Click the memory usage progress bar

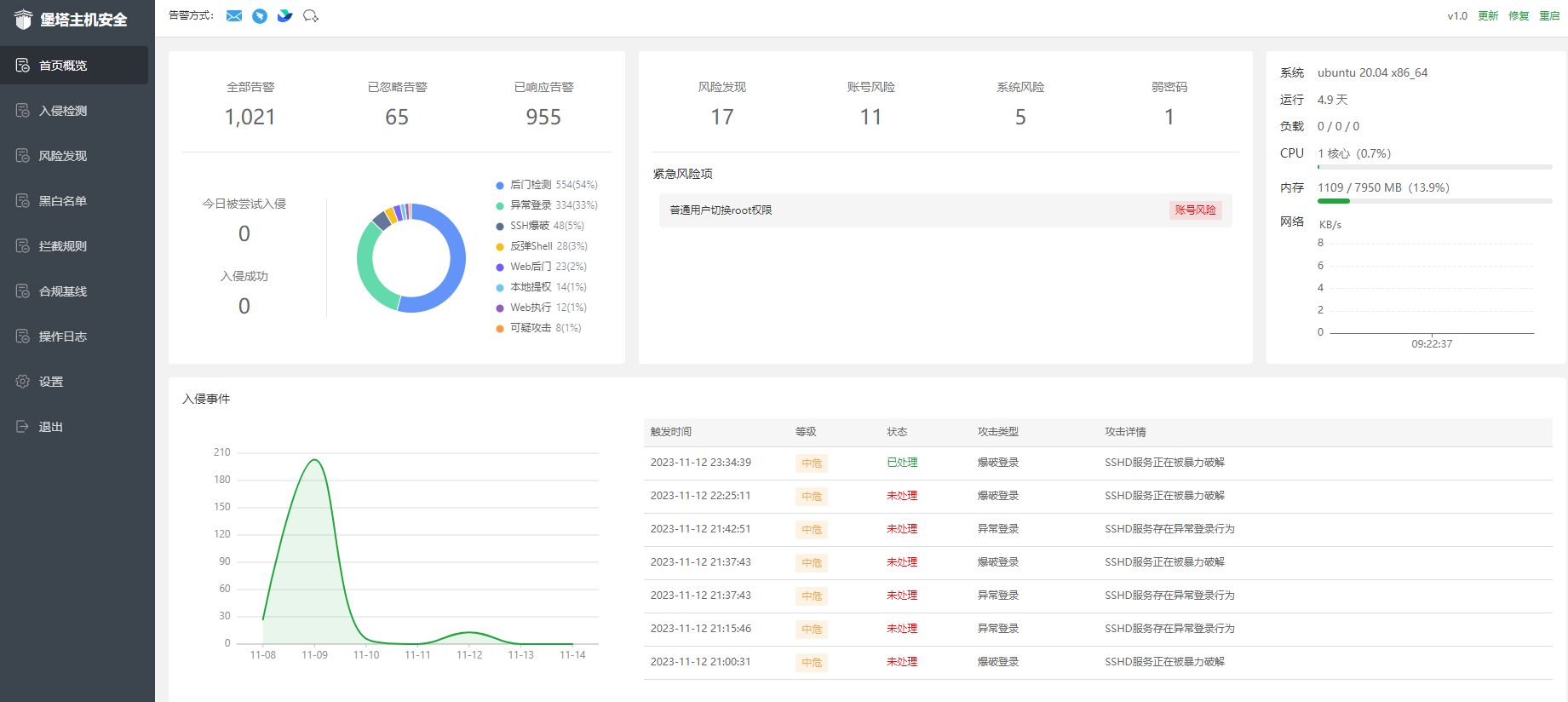click(1434, 201)
